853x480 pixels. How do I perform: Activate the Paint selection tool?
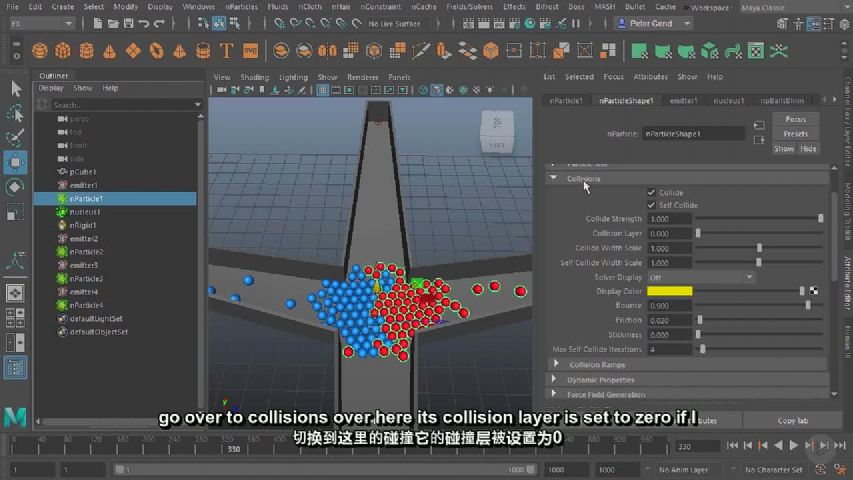pyautogui.click(x=16, y=138)
